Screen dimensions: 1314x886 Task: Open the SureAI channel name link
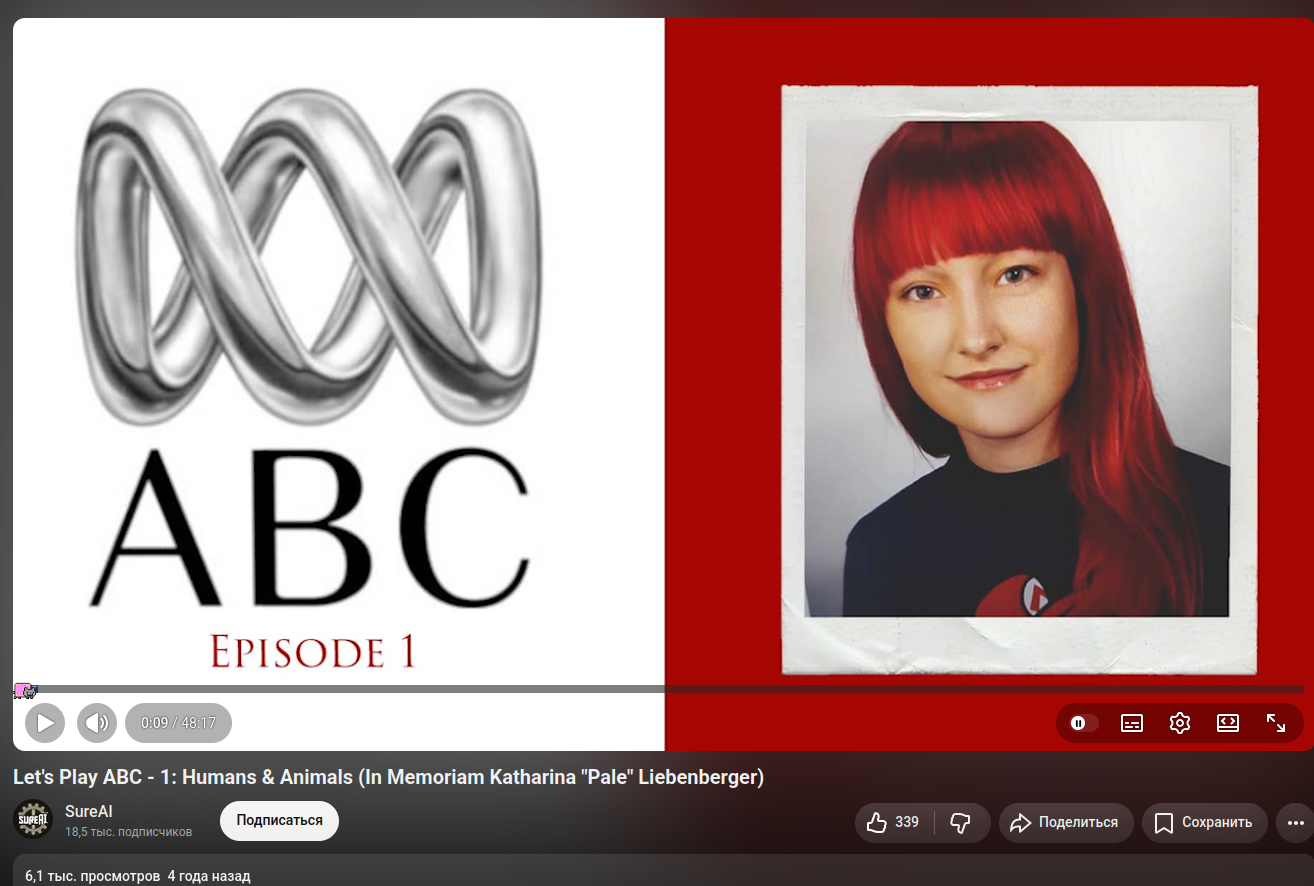pyautogui.click(x=88, y=812)
